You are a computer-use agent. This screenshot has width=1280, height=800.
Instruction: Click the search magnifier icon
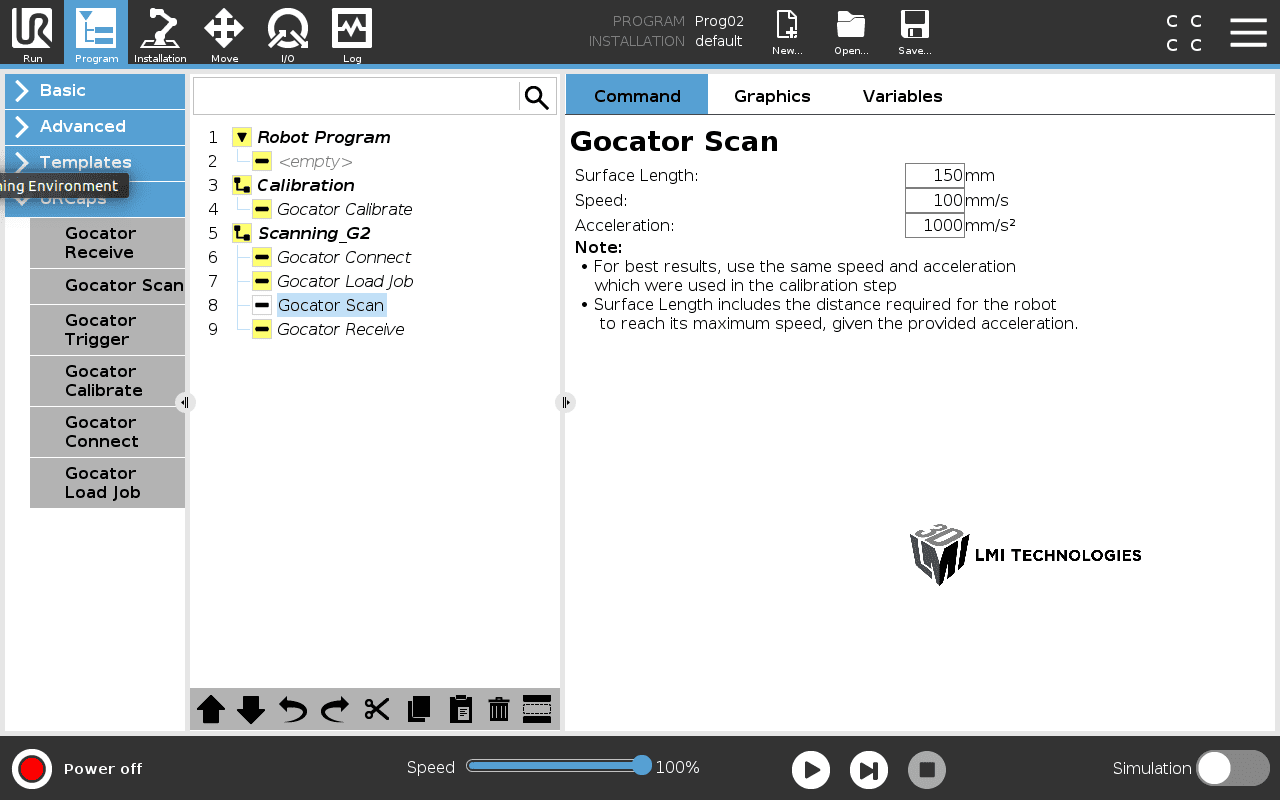pyautogui.click(x=537, y=97)
